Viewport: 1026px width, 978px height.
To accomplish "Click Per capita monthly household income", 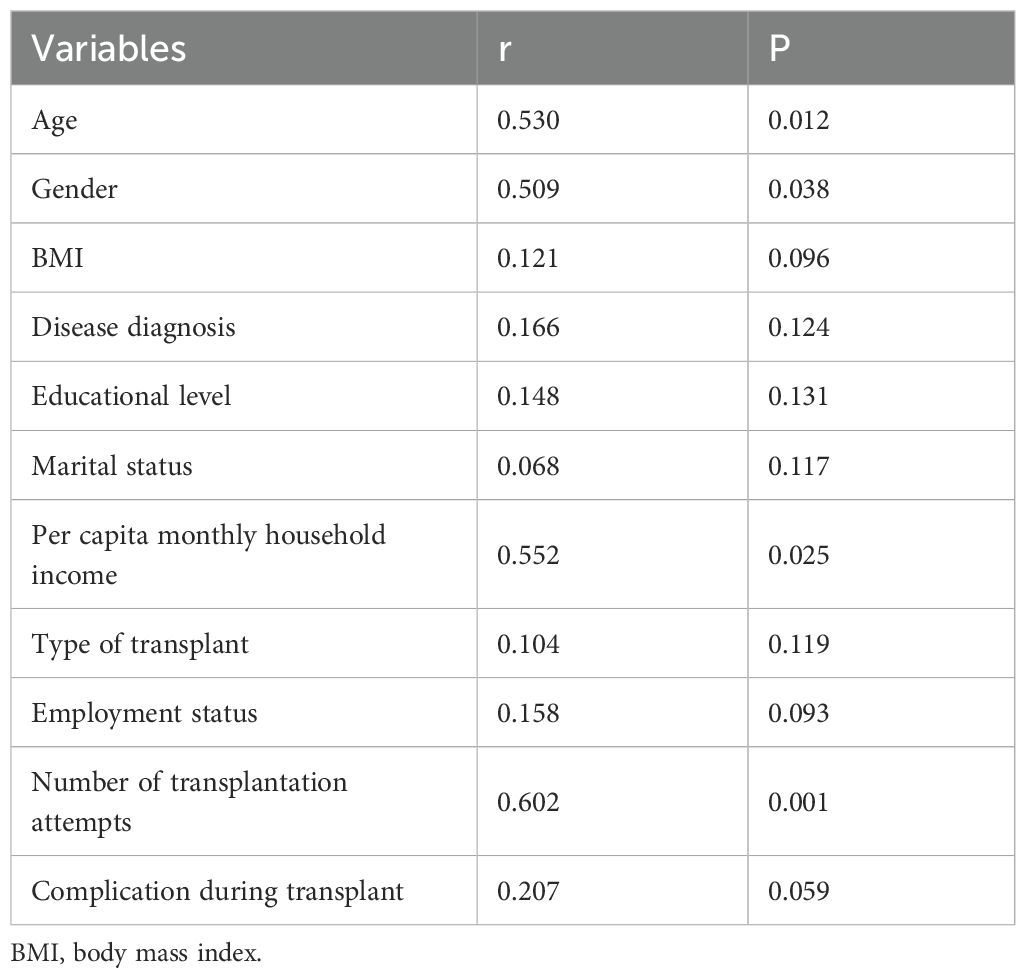I will 208,554.
